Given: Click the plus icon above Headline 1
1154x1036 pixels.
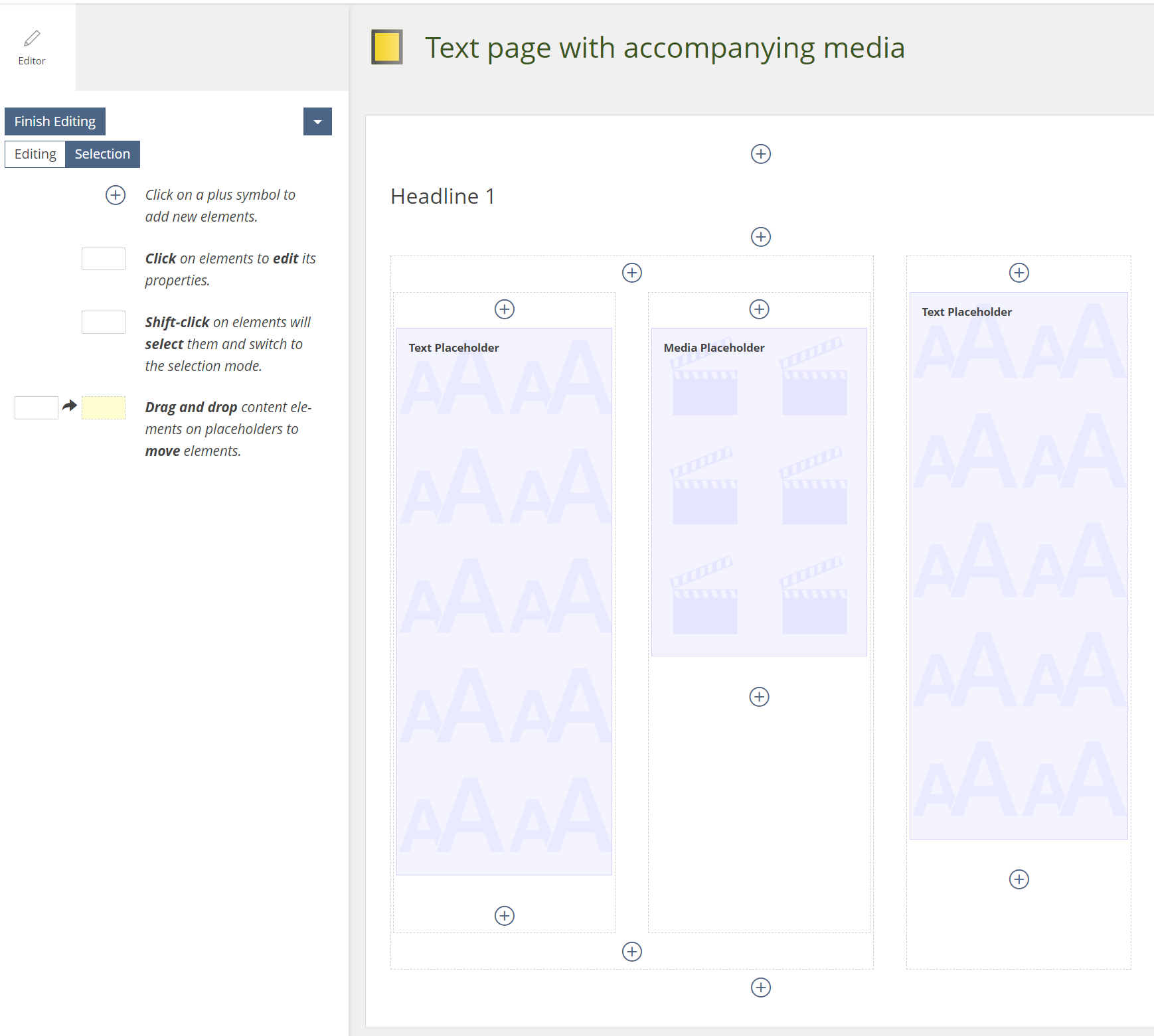Looking at the screenshot, I should 760,154.
